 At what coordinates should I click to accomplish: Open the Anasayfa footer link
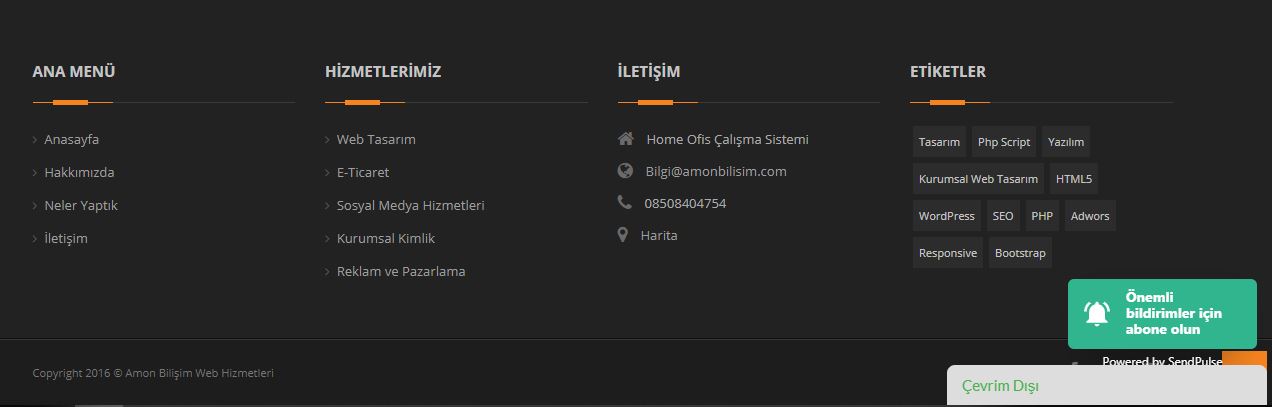(71, 140)
